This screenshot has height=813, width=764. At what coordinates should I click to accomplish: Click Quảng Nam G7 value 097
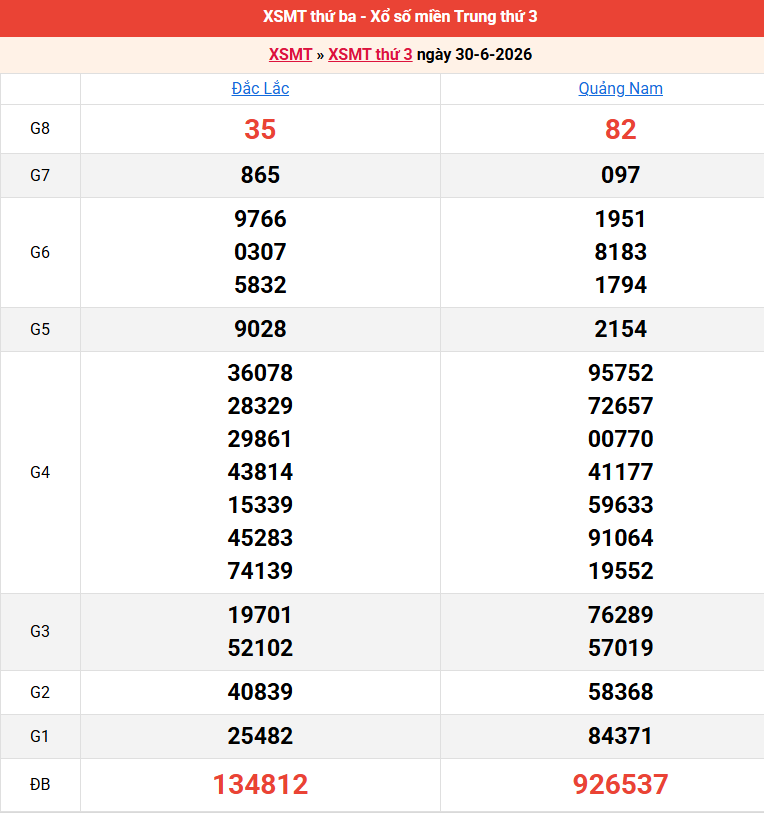click(620, 175)
